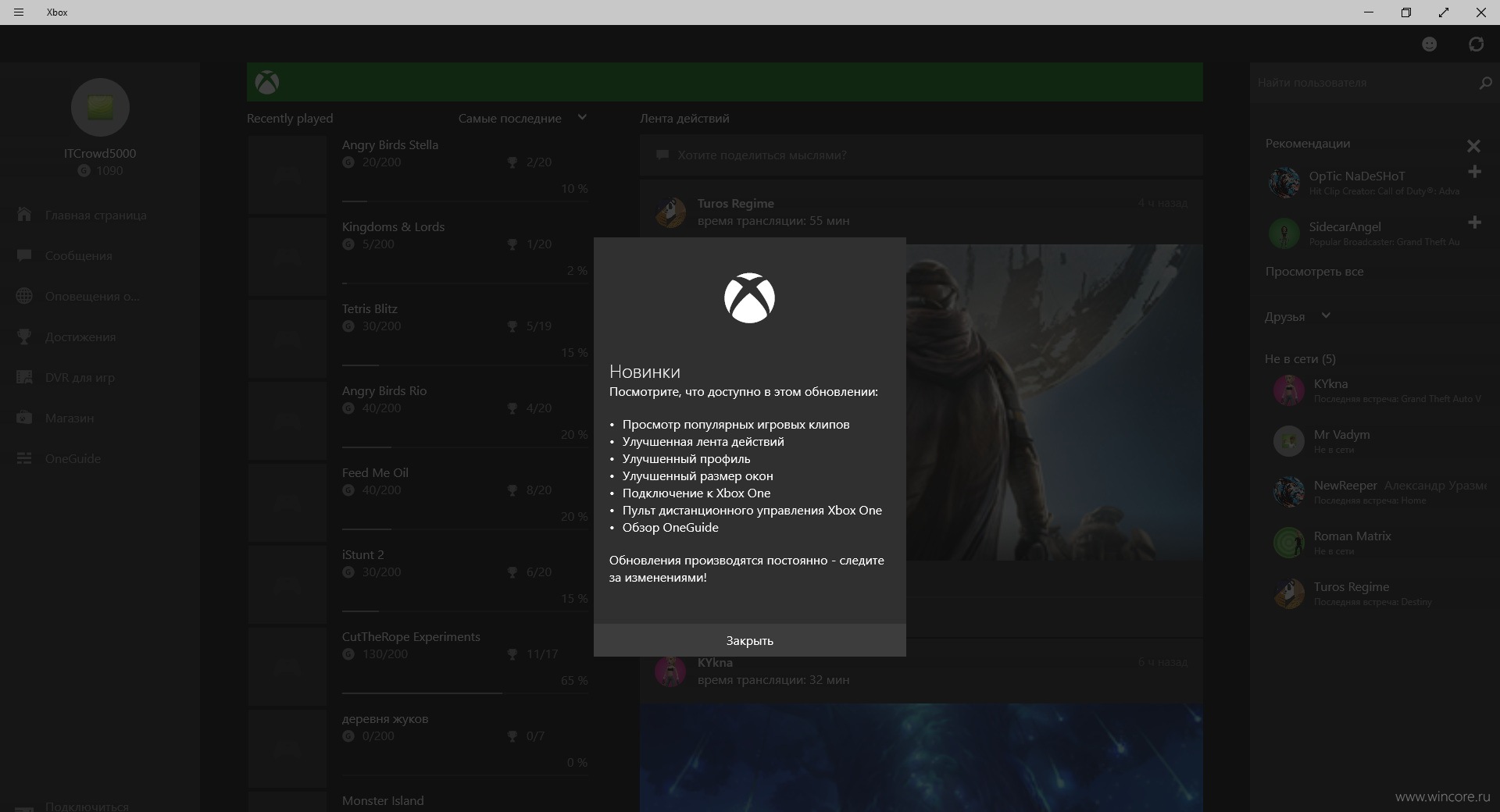Click Roman Matrix's avatar icon
The height and width of the screenshot is (812, 1500).
[x=1289, y=543]
